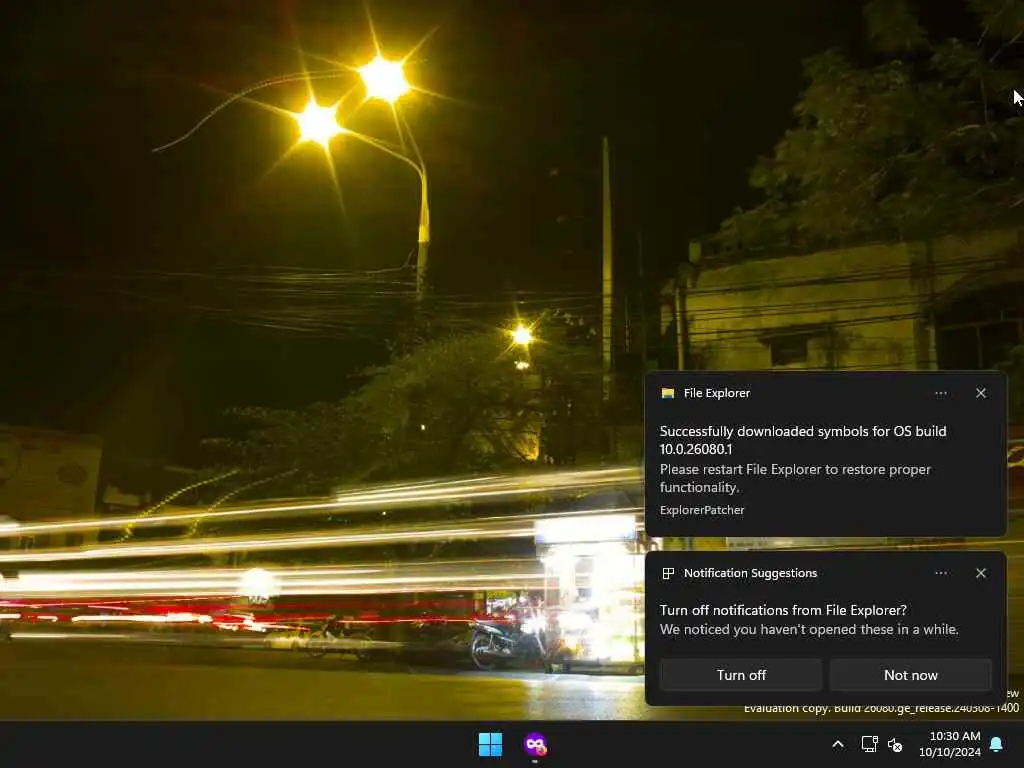Screen dimensions: 1024x768
Task: Click the 'Please restart File Explorer' text
Action: click(795, 478)
